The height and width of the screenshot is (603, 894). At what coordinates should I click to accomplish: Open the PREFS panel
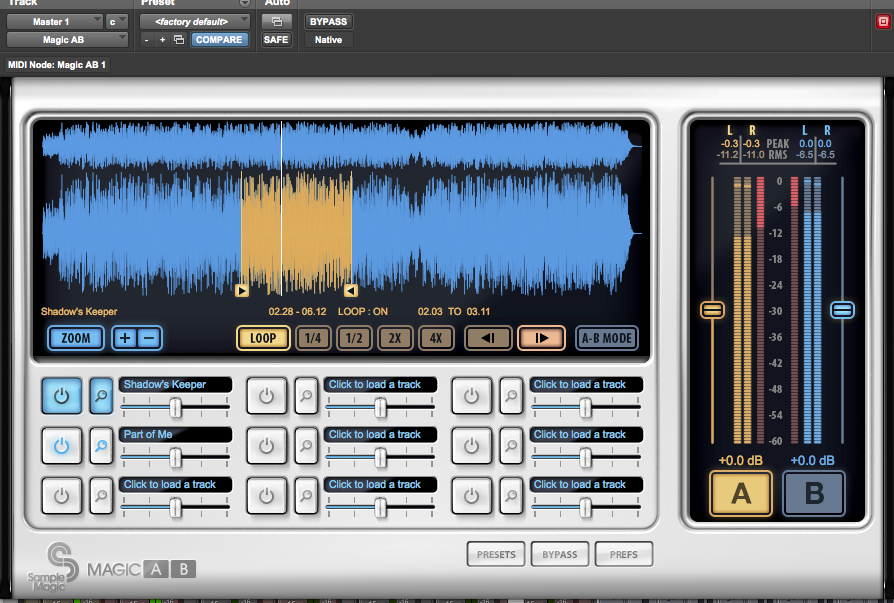[x=623, y=554]
